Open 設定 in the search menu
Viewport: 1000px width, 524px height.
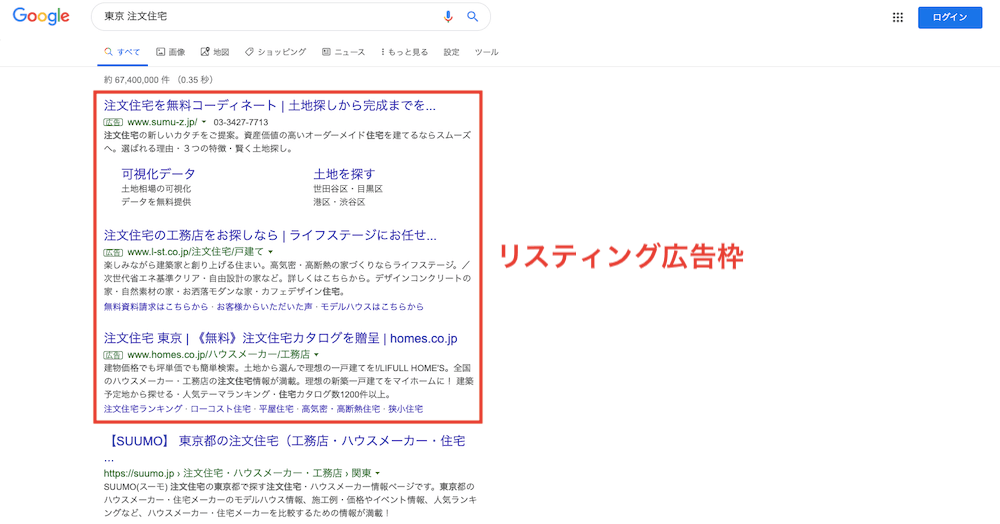click(452, 52)
